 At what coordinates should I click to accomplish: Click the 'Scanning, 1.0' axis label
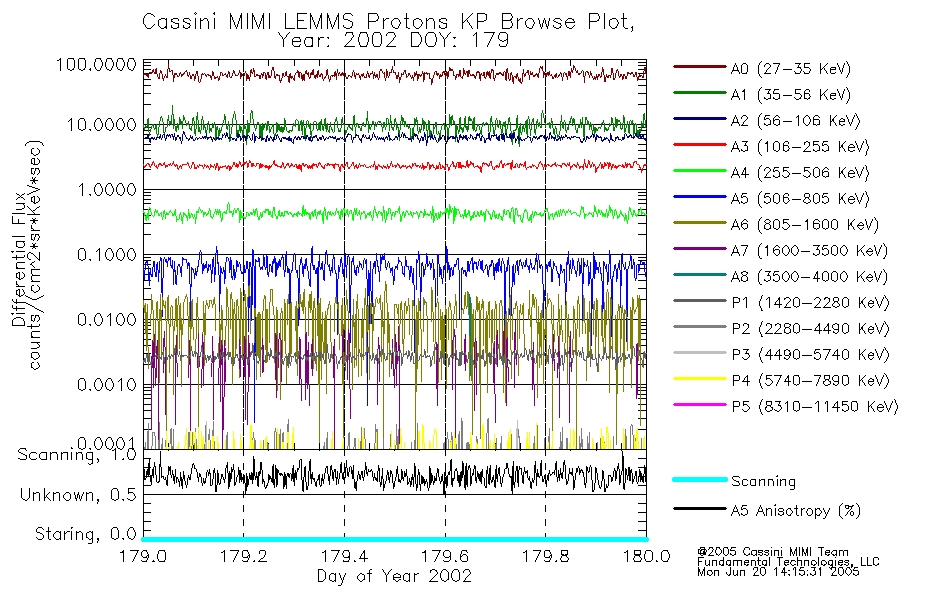point(77,455)
